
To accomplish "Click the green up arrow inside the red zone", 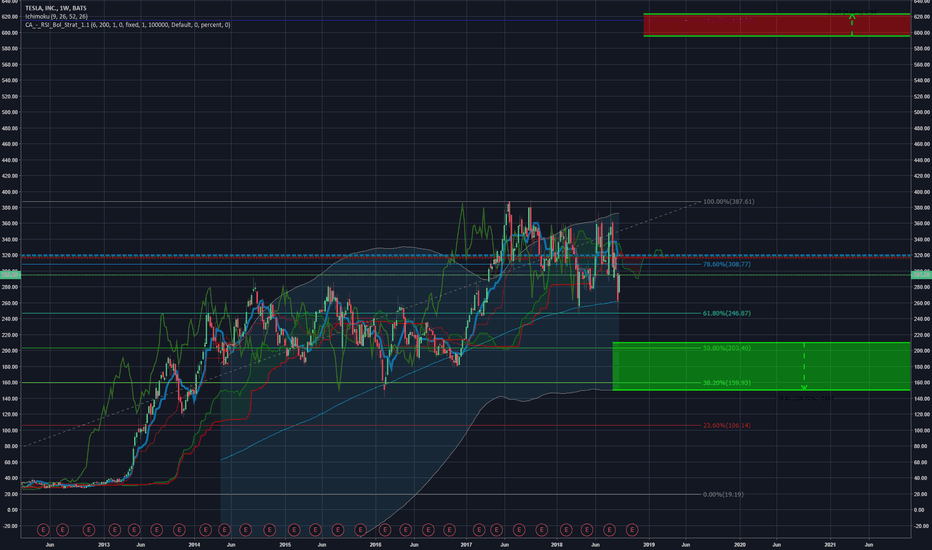I will [x=852, y=24].
